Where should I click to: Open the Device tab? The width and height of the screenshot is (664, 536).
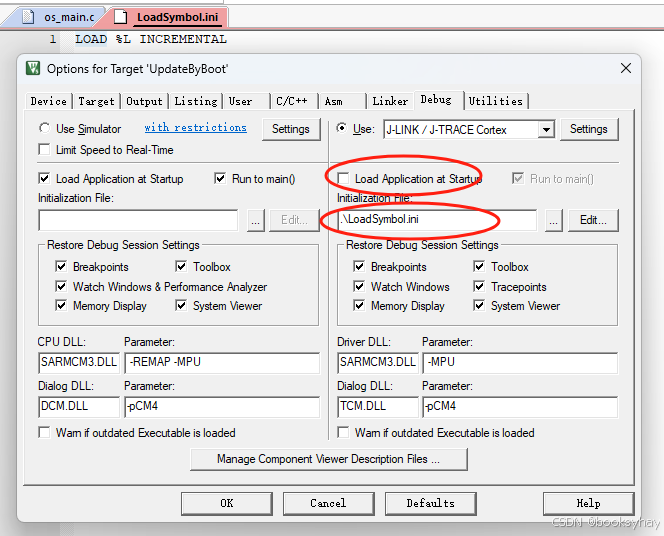click(x=48, y=102)
